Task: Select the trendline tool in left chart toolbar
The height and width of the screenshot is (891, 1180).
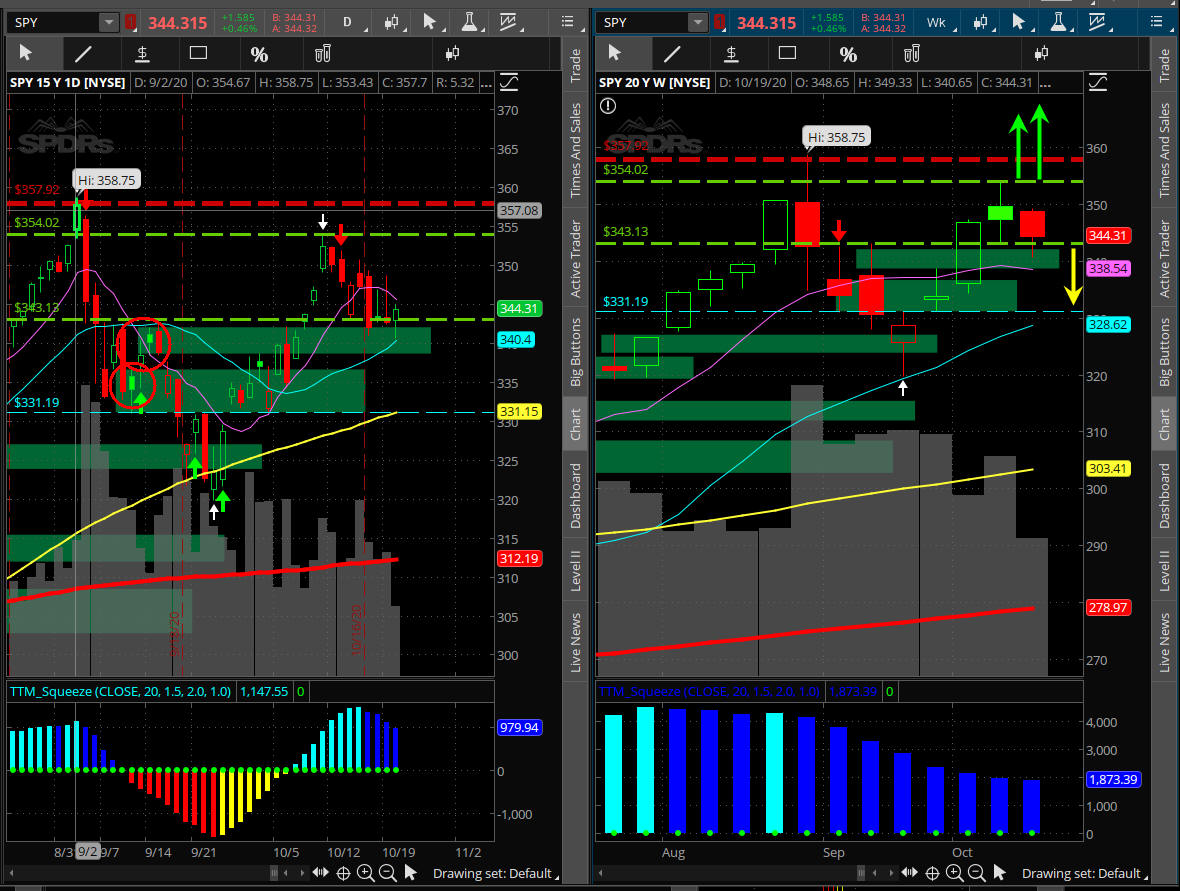Action: pos(84,53)
